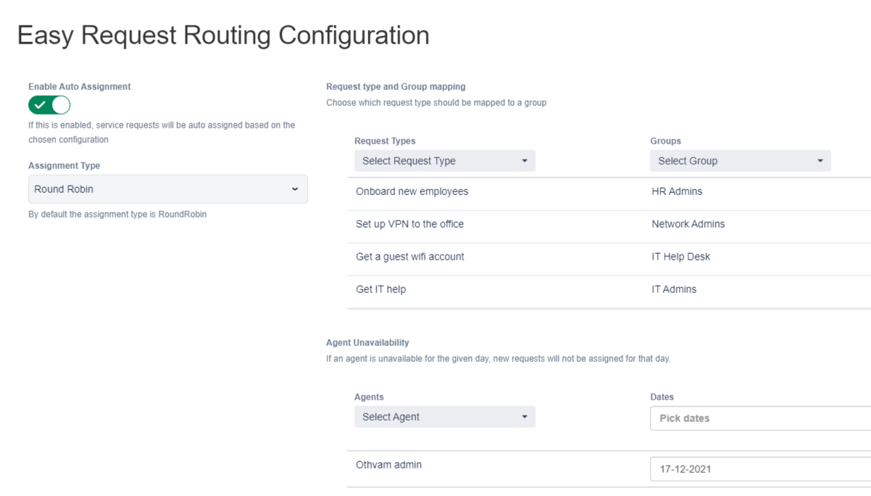Select the Get a guest wifi account row

click(410, 257)
